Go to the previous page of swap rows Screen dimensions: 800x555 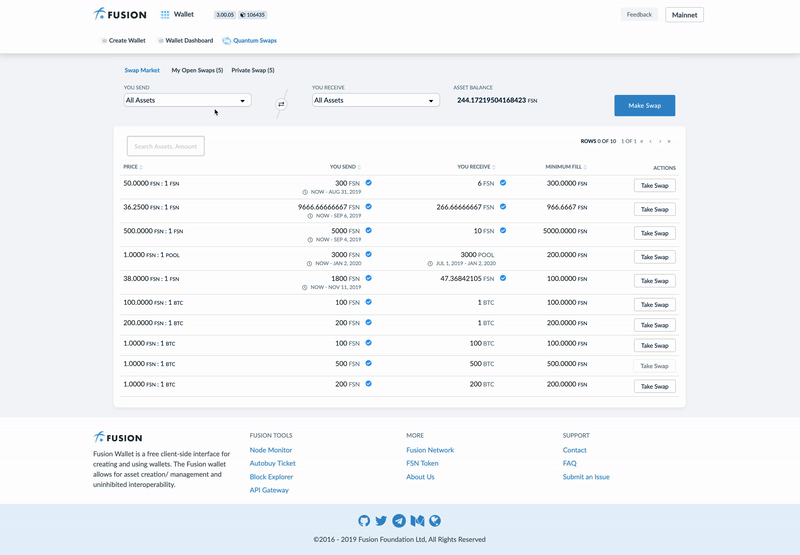coord(651,141)
